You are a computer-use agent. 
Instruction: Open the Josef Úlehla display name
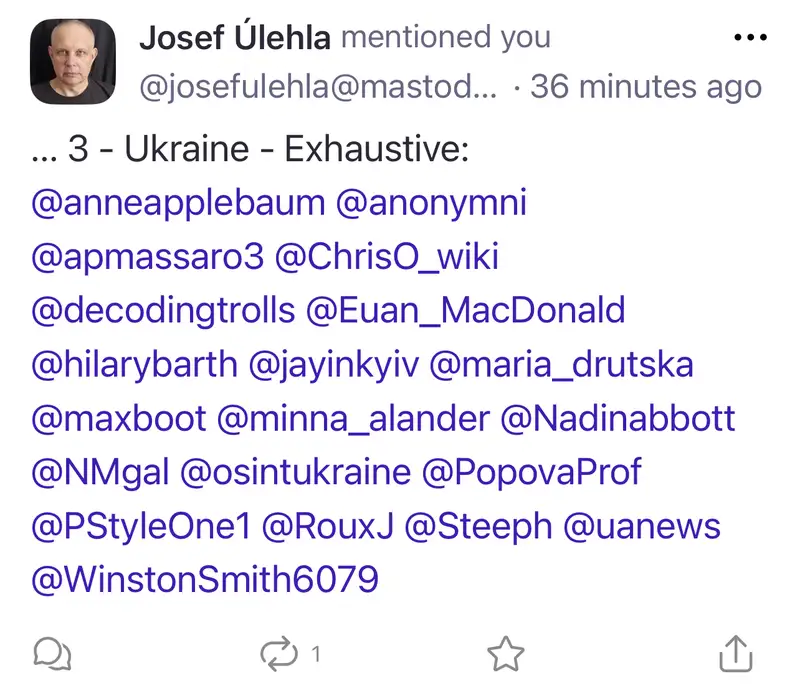tap(235, 38)
